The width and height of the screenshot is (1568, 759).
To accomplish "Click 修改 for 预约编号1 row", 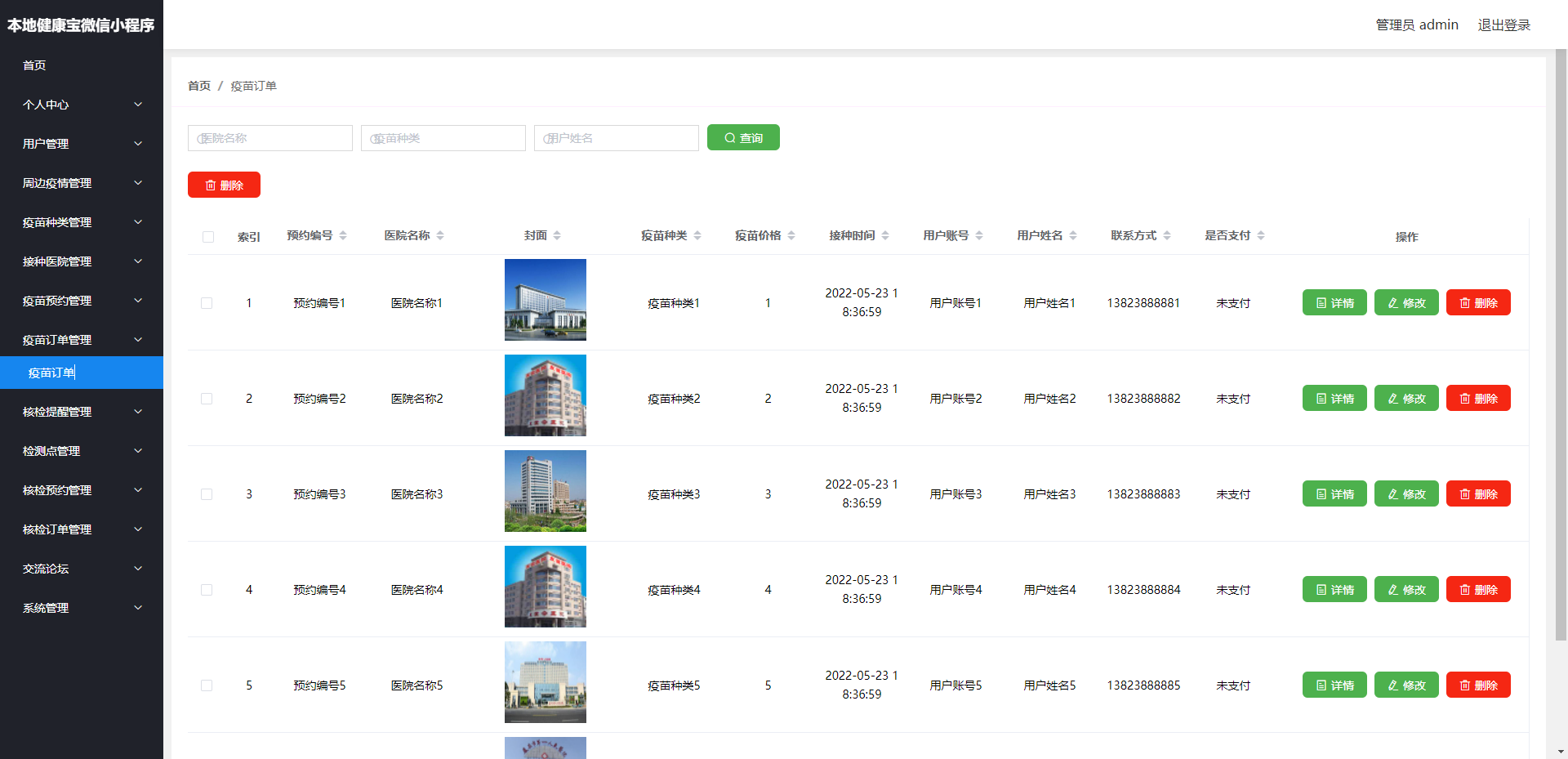I will coord(1406,302).
